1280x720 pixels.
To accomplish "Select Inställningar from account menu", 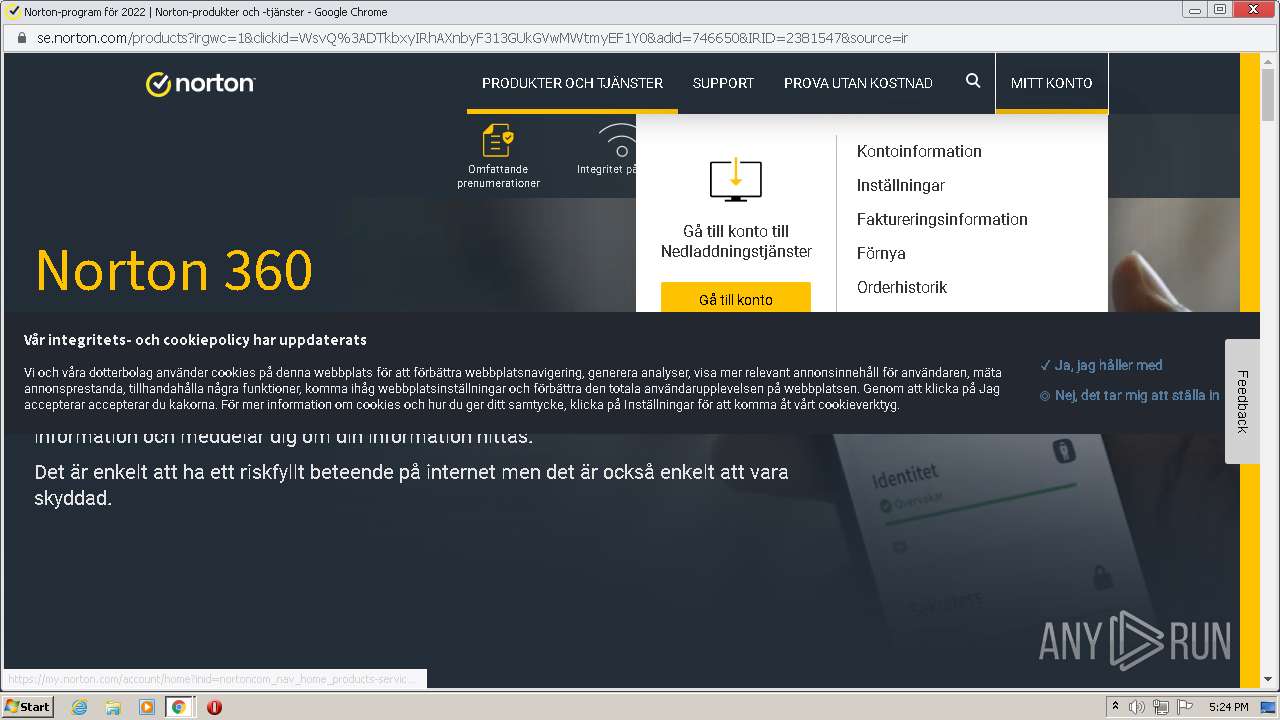I will pyautogui.click(x=901, y=185).
